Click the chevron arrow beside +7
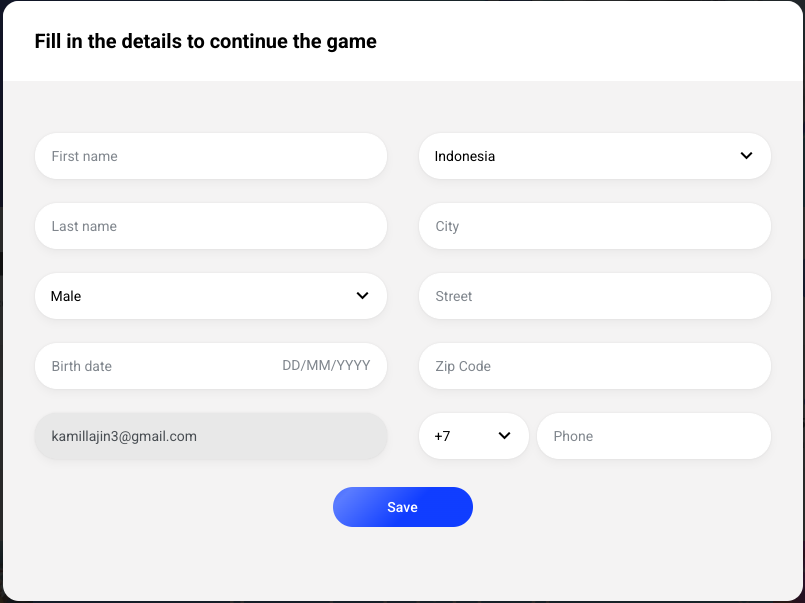The width and height of the screenshot is (805, 603). pos(504,436)
